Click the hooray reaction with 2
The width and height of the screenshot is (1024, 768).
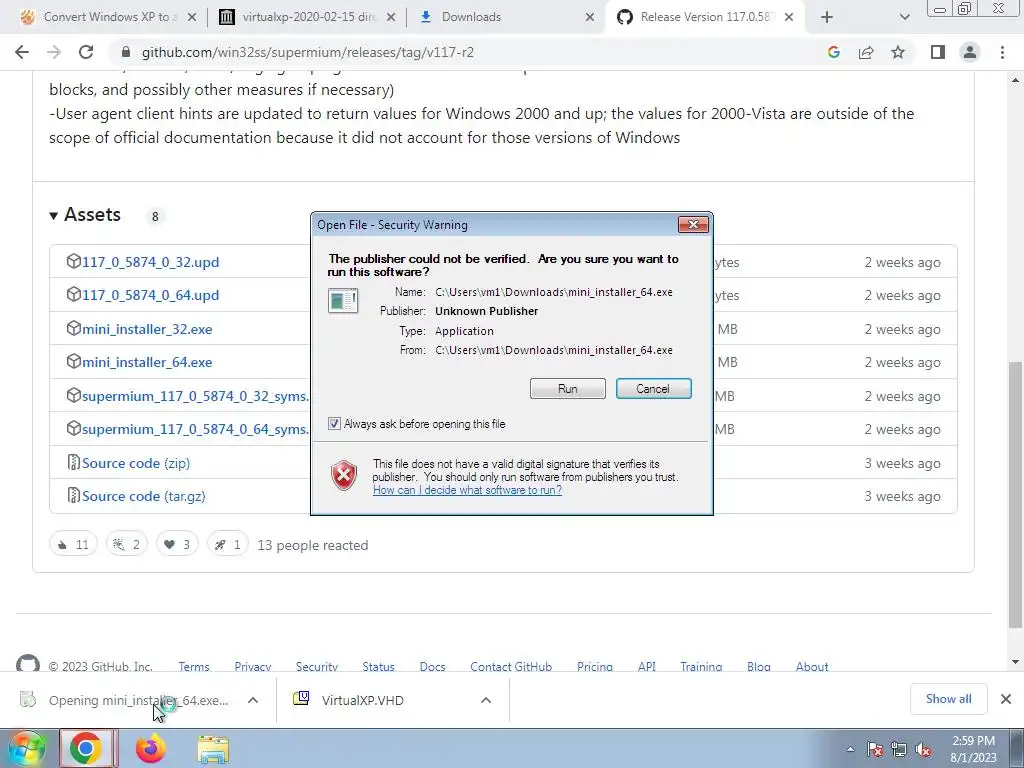click(x=127, y=544)
